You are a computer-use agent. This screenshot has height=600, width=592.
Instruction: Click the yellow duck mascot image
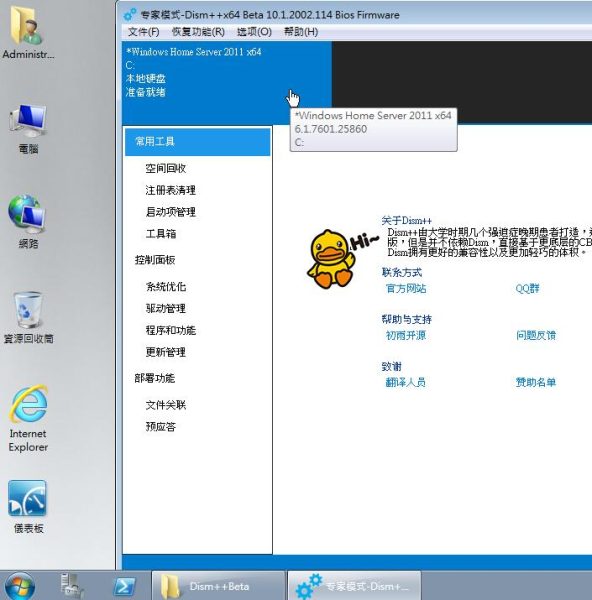click(331, 259)
